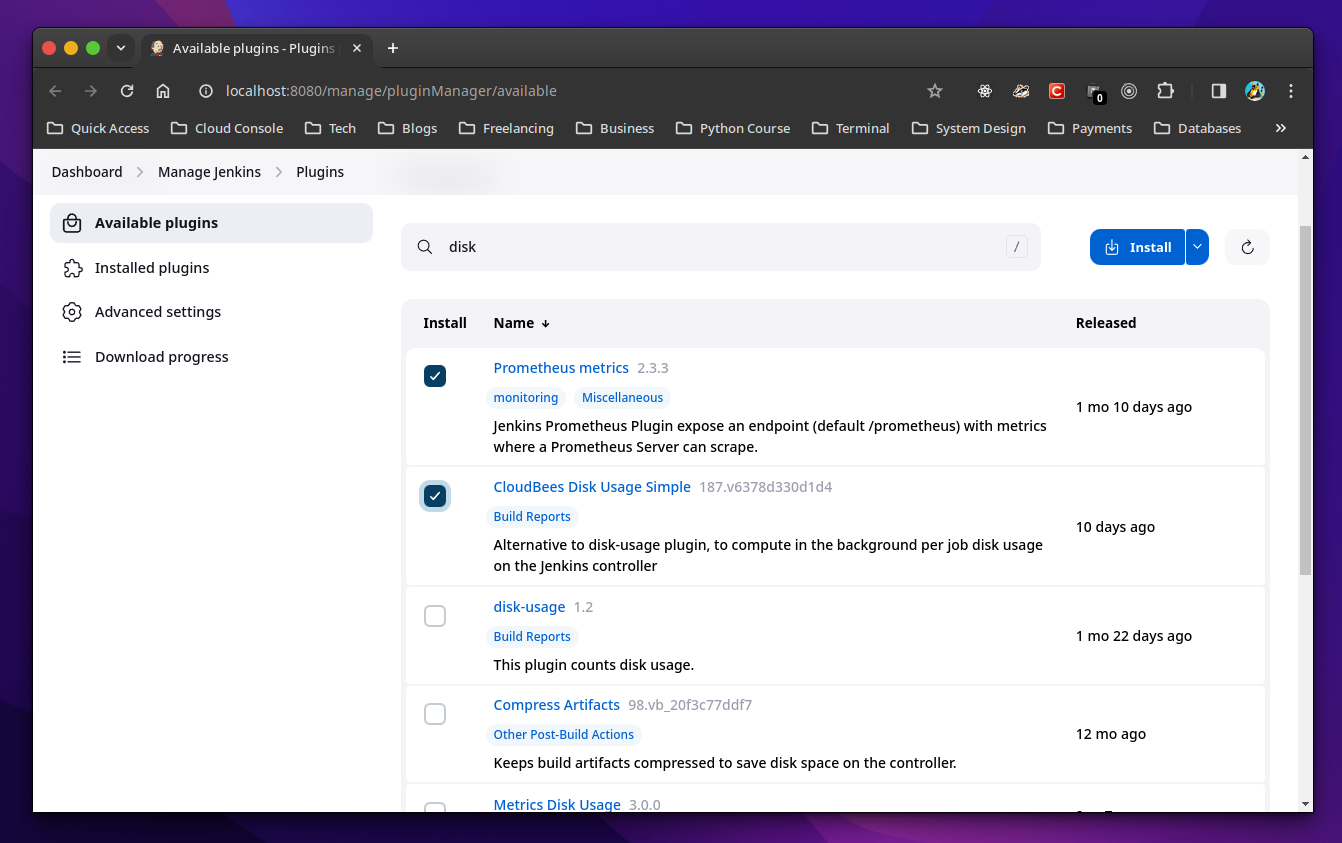
Task: Click the Plugins breadcrumb
Action: 320,172
